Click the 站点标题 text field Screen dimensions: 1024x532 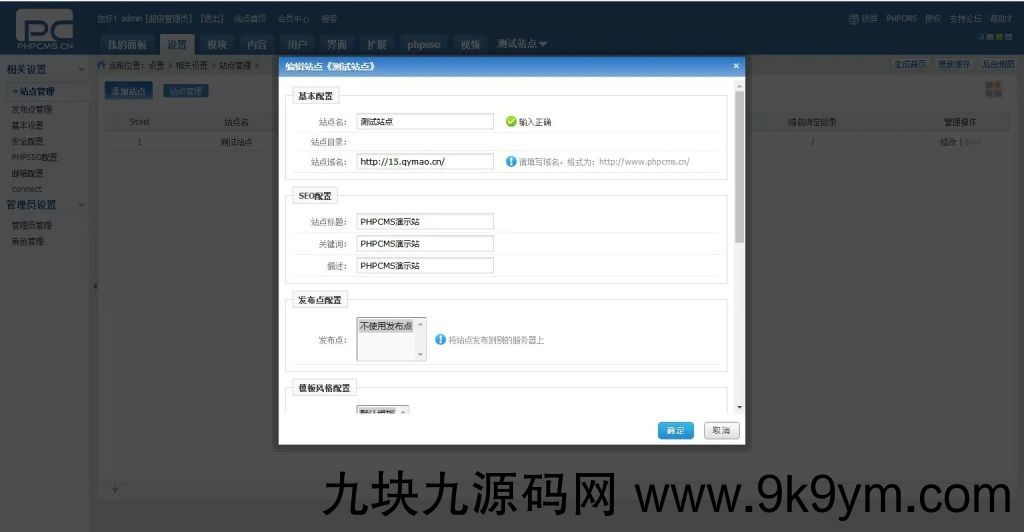[425, 222]
